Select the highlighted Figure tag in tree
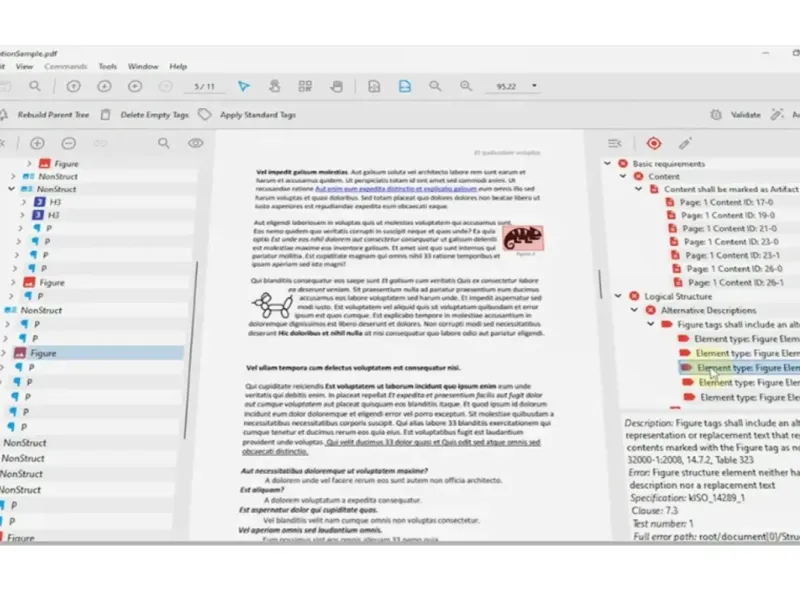Image resolution: width=800 pixels, height=600 pixels. (x=92, y=353)
